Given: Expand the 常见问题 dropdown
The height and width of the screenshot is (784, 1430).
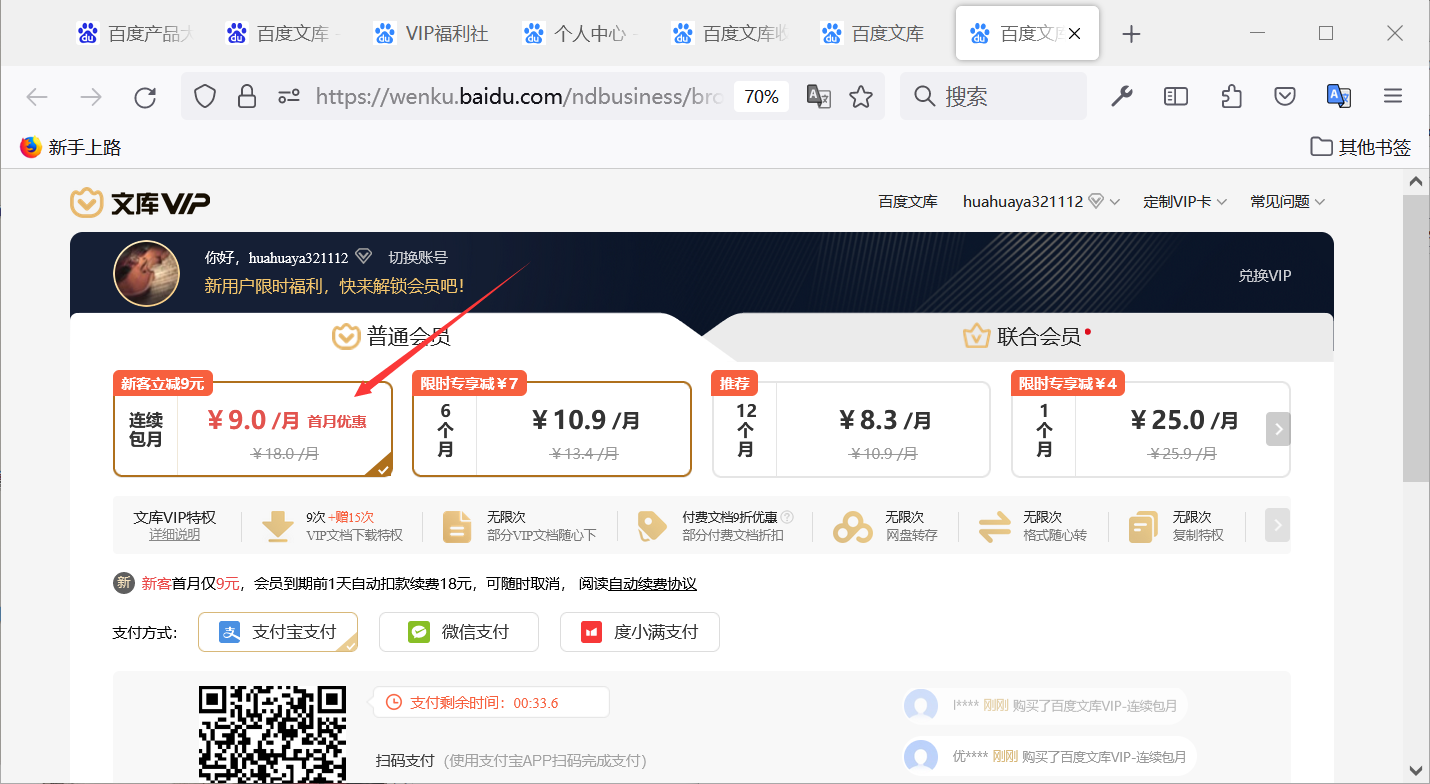Looking at the screenshot, I should (1287, 201).
